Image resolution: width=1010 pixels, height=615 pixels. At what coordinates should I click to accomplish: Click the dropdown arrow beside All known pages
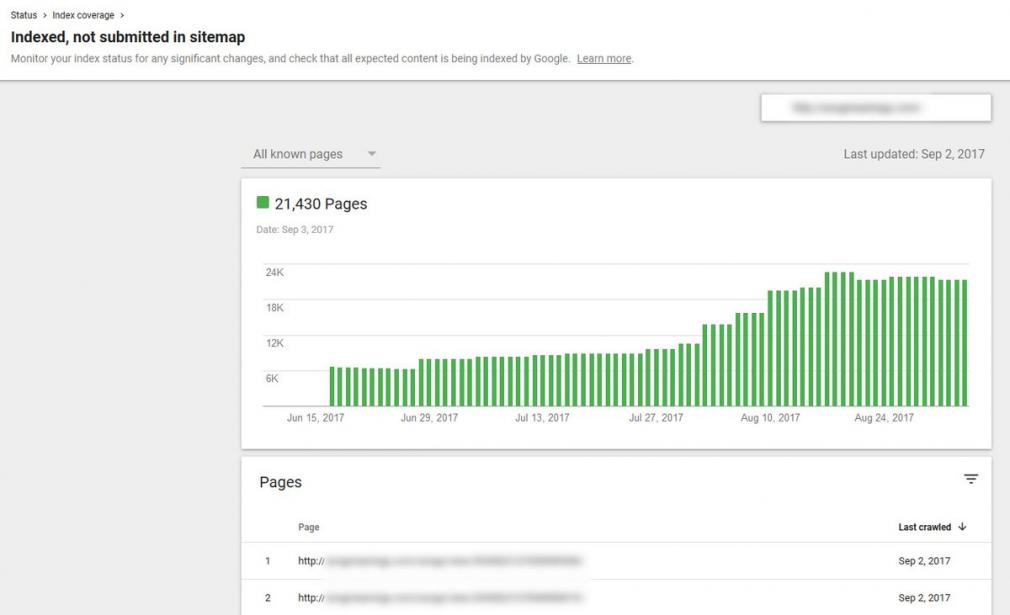372,154
